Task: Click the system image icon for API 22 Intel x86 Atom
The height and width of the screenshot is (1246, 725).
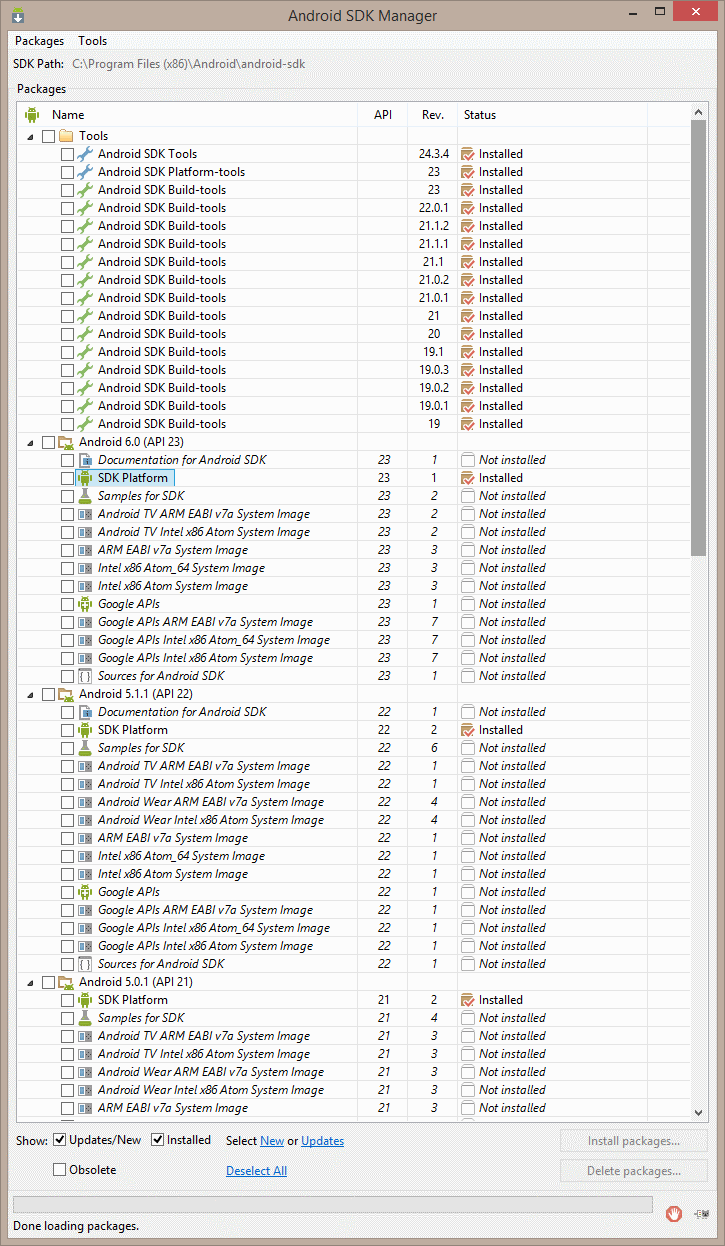Action: 85,874
